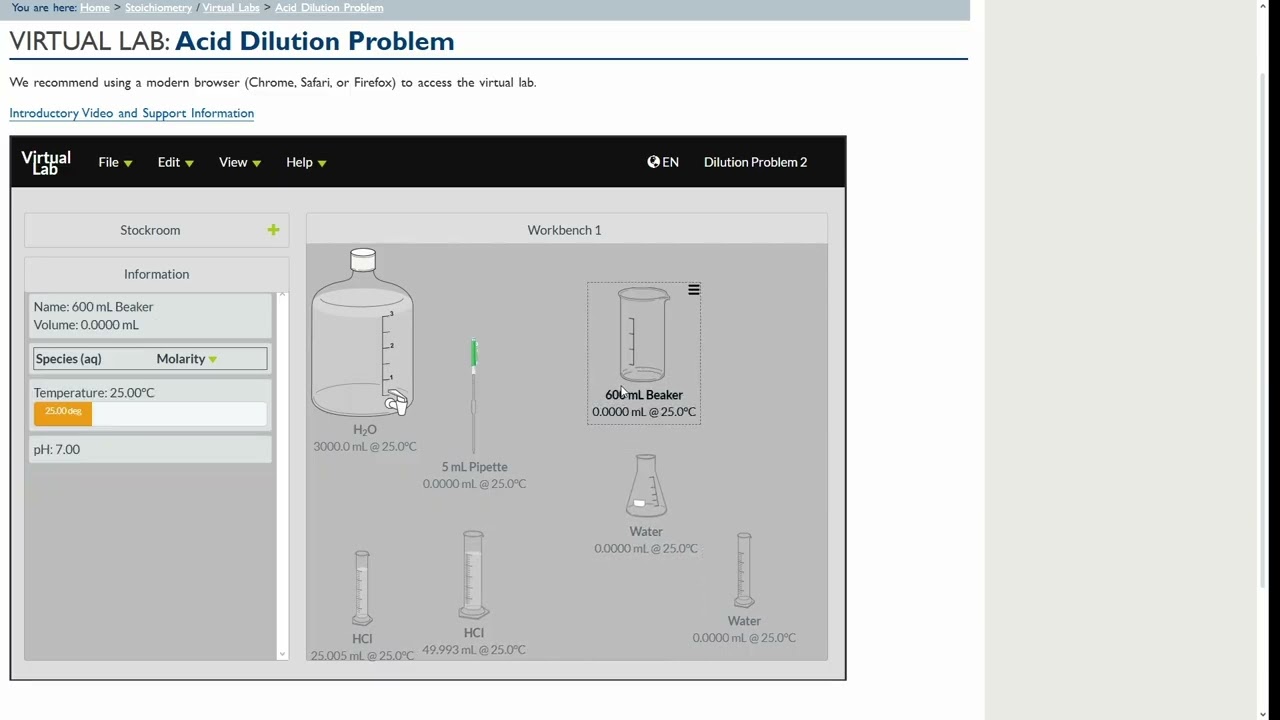Open the beaker's hamburger menu icon
The height and width of the screenshot is (720, 1280).
694,290
